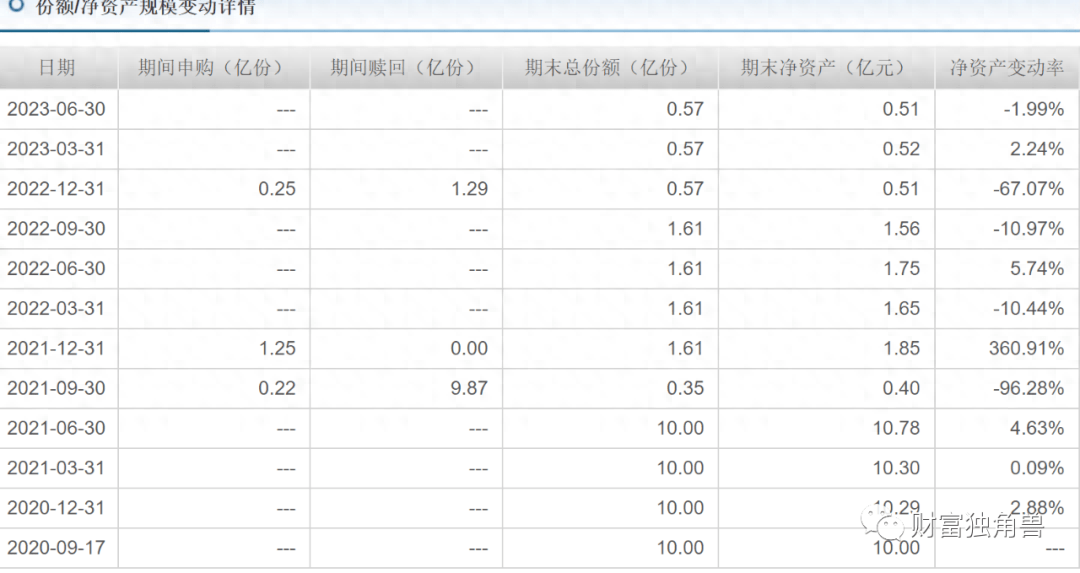The width and height of the screenshot is (1080, 573).
Task: Click the 2022-12-31 date cell
Action: click(56, 189)
